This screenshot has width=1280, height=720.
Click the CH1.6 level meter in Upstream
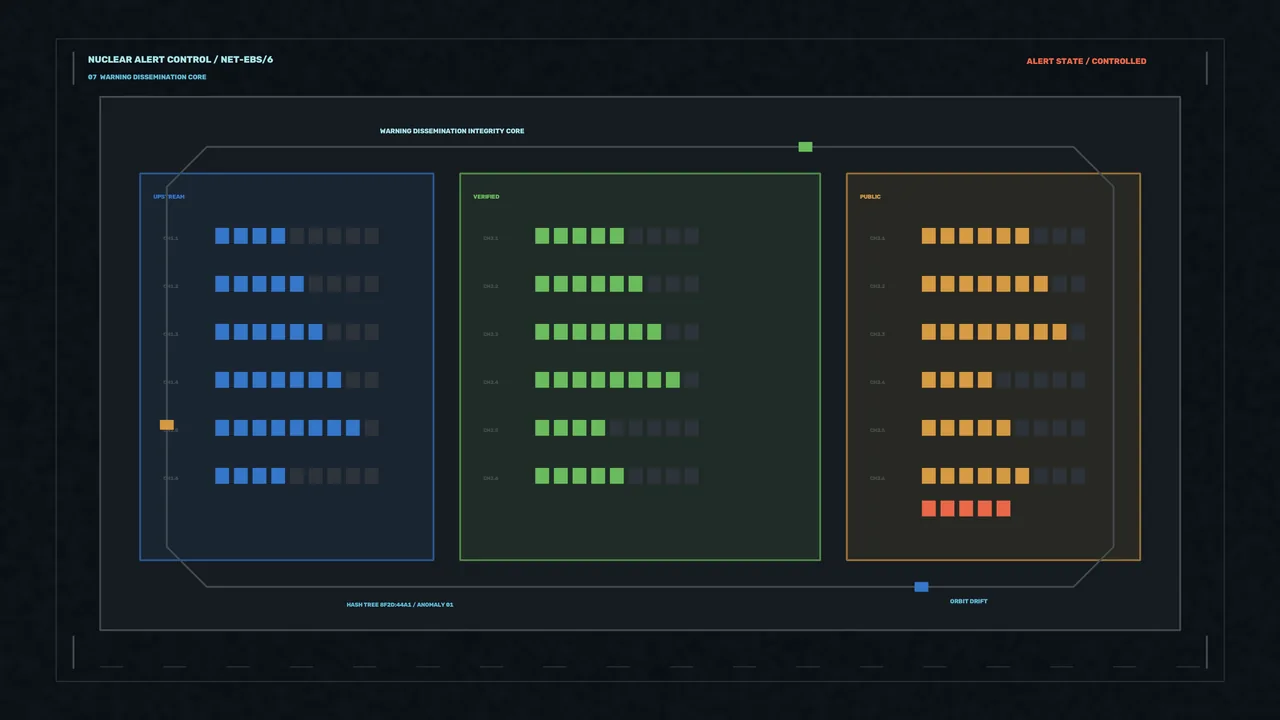tap(297, 476)
